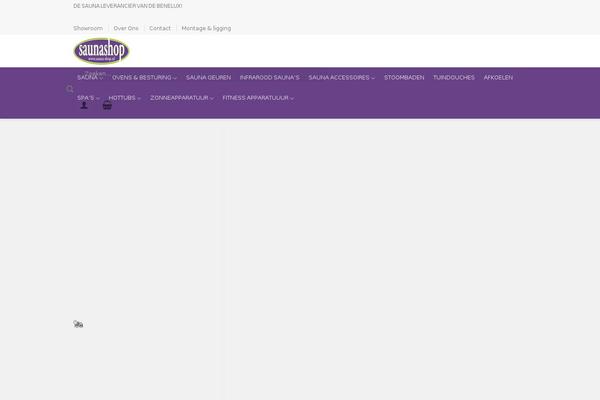Viewport: 600px width, 400px height.
Task: Expand the Spa's dropdown chevron
Action: pyautogui.click(x=98, y=98)
